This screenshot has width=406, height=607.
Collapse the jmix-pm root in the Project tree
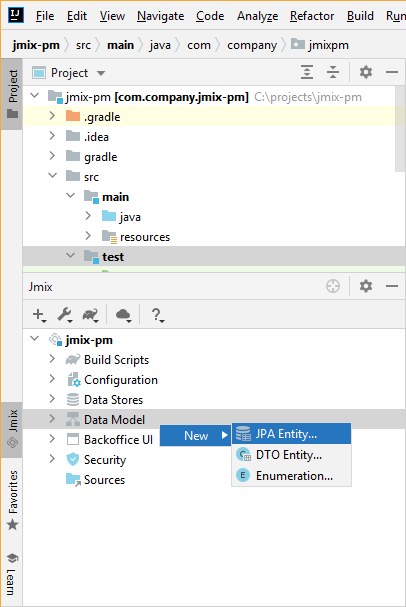pos(35,95)
